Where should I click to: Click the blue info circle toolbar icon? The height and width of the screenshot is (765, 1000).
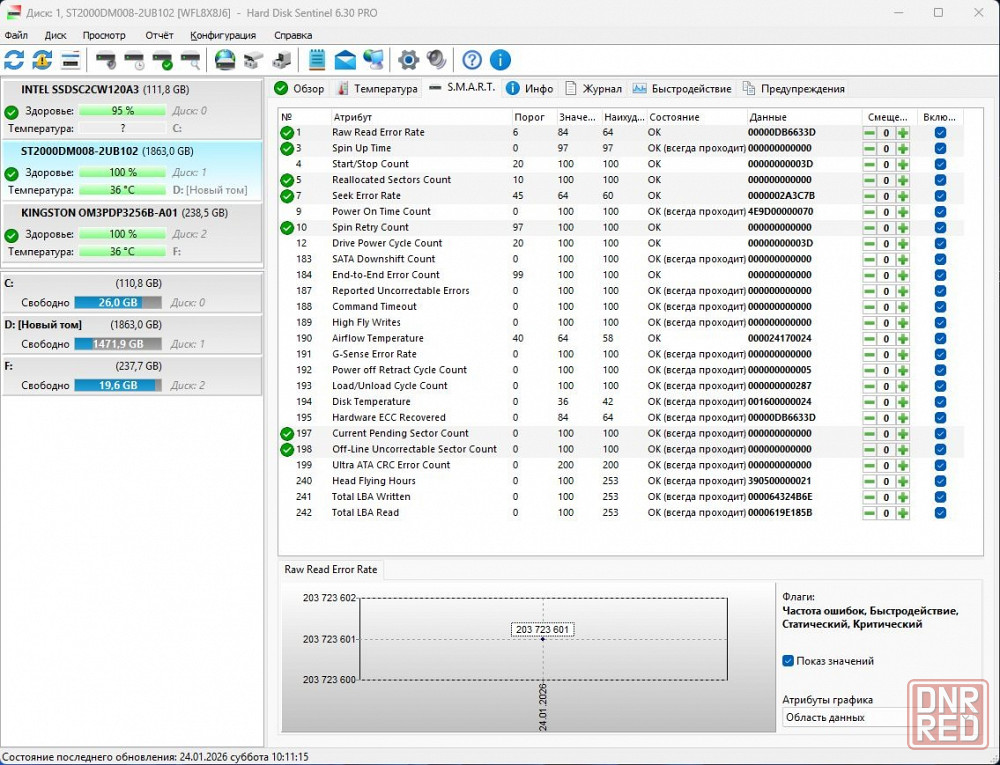point(500,60)
